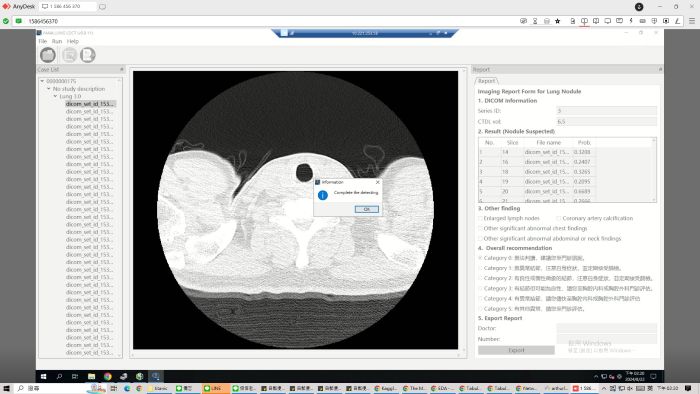Check Coronary artery calcification checkbox
Image resolution: width=700 pixels, height=394 pixels.
[558, 218]
